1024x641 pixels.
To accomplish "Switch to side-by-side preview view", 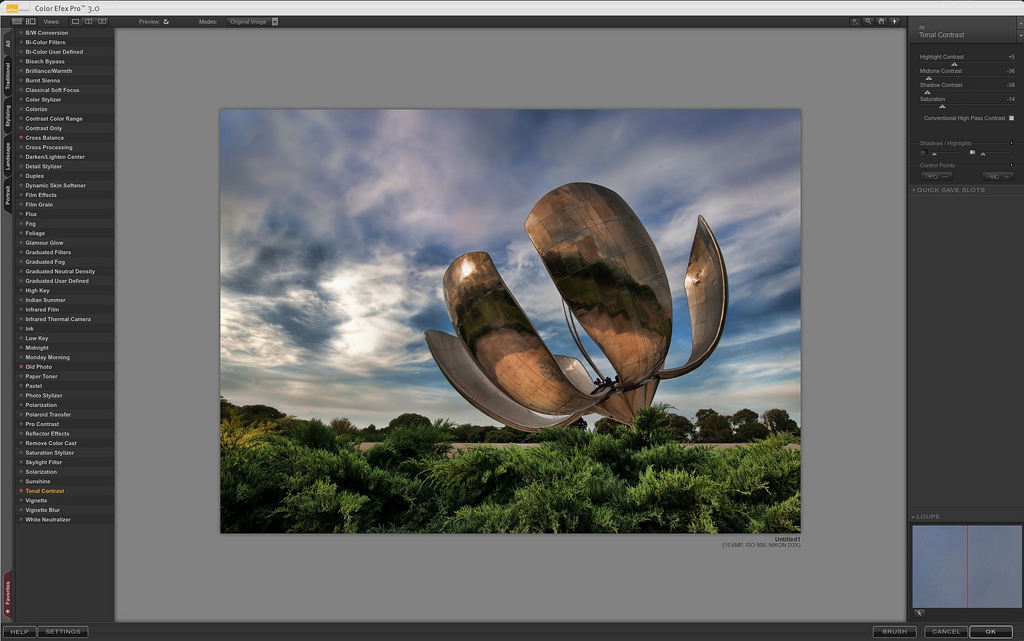I will [x=102, y=21].
